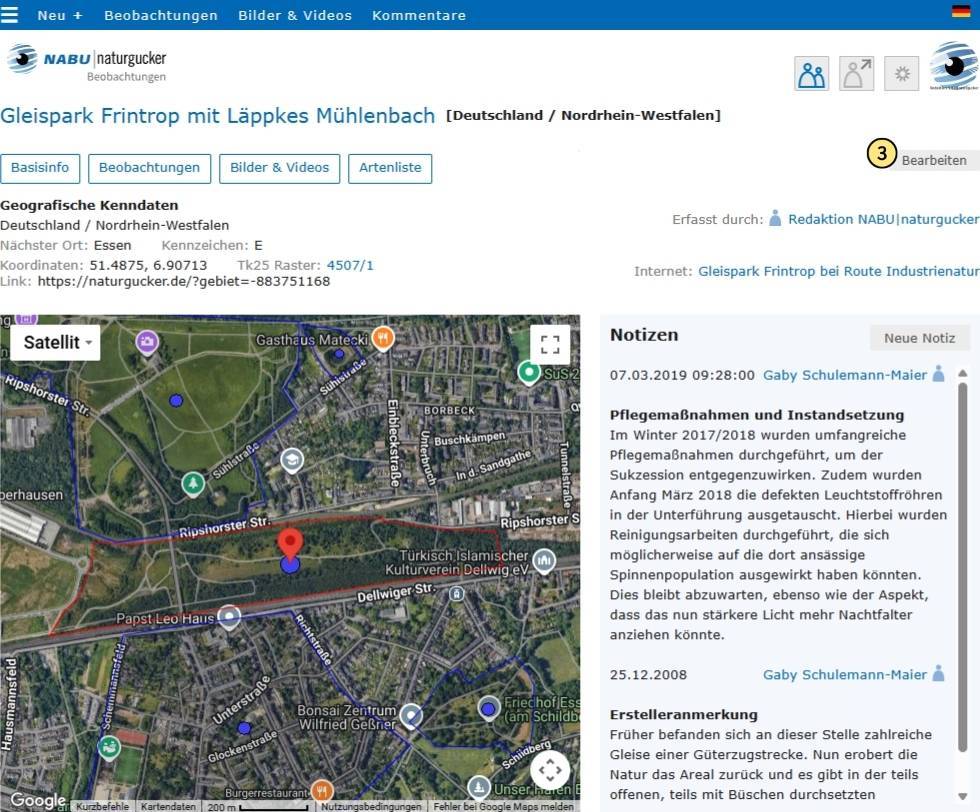Click user icon beside Redaktion NABU|naturgucker
This screenshot has width=980, height=812.
pyautogui.click(x=775, y=218)
